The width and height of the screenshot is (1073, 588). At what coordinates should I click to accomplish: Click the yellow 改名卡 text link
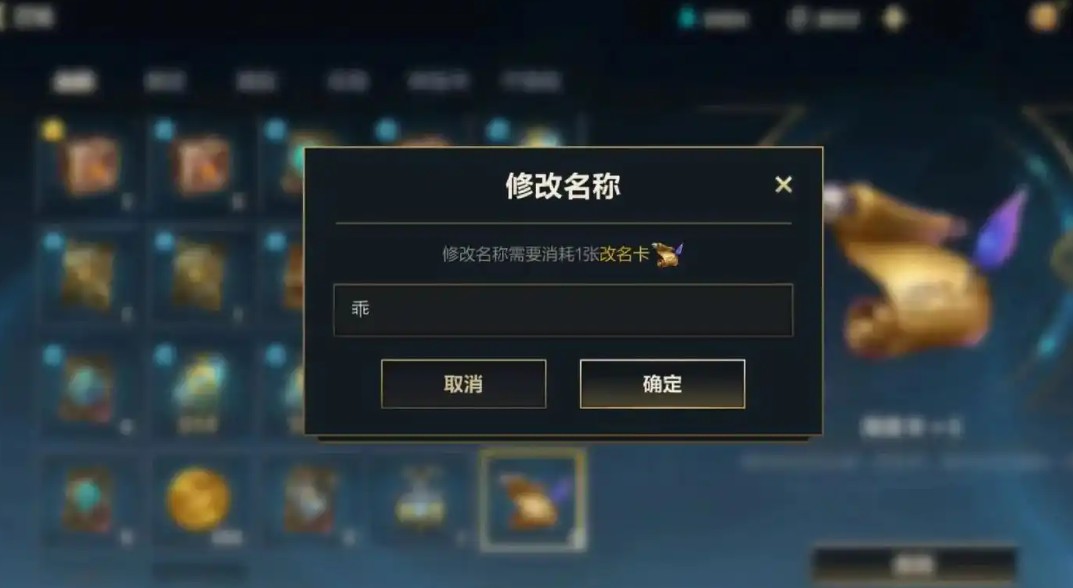[624, 255]
